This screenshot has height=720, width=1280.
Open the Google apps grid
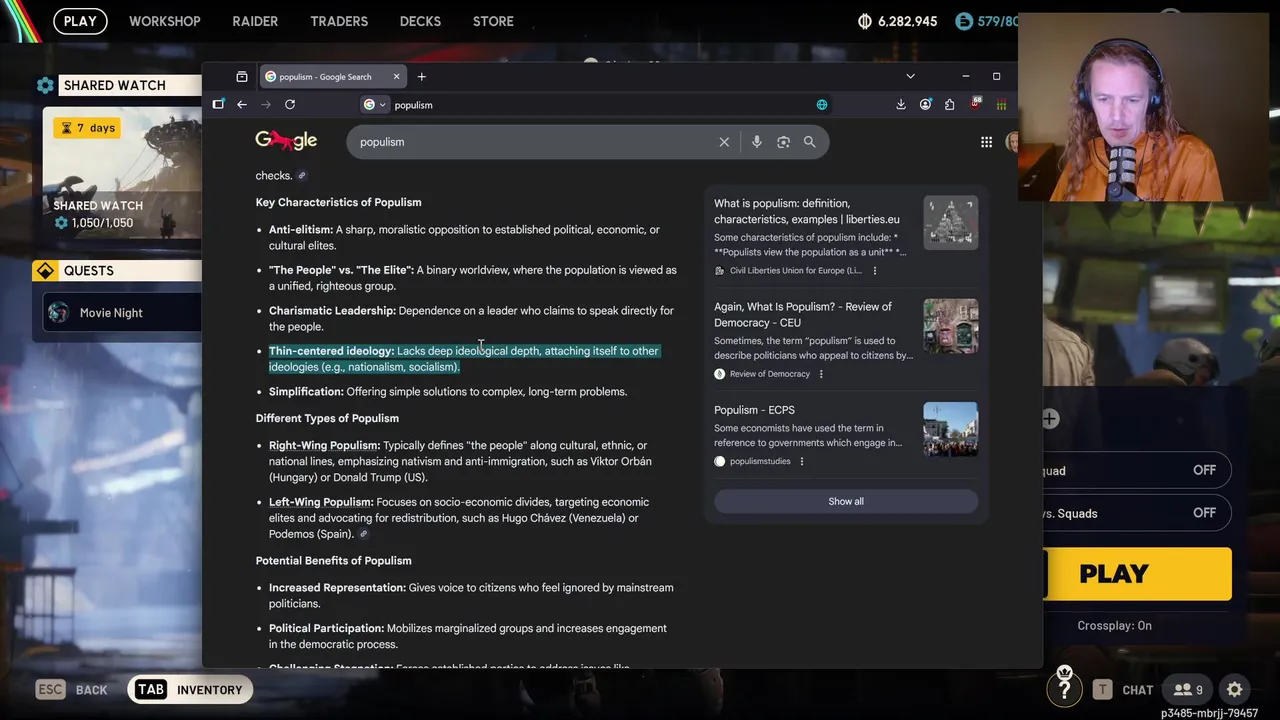[986, 142]
